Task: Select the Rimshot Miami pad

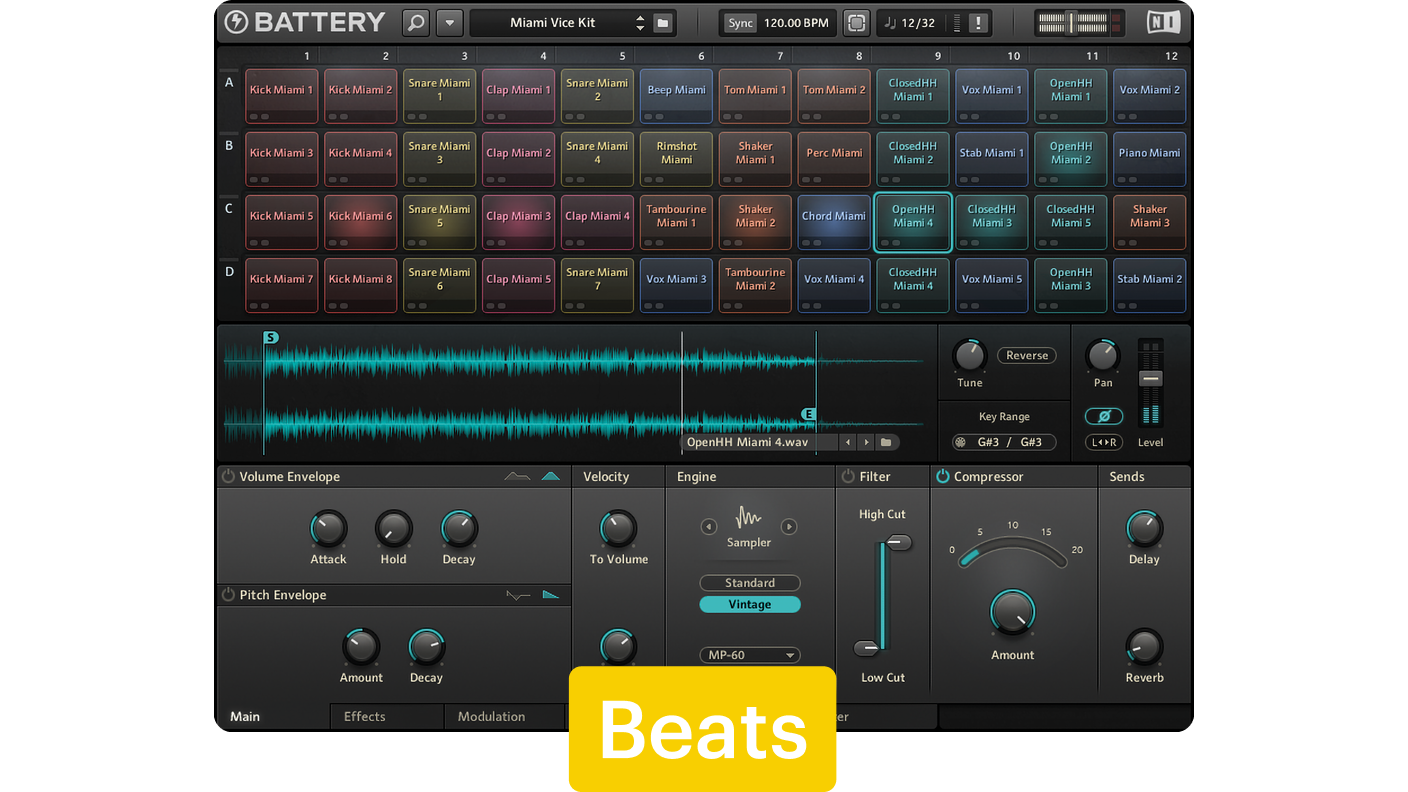Action: click(x=677, y=159)
